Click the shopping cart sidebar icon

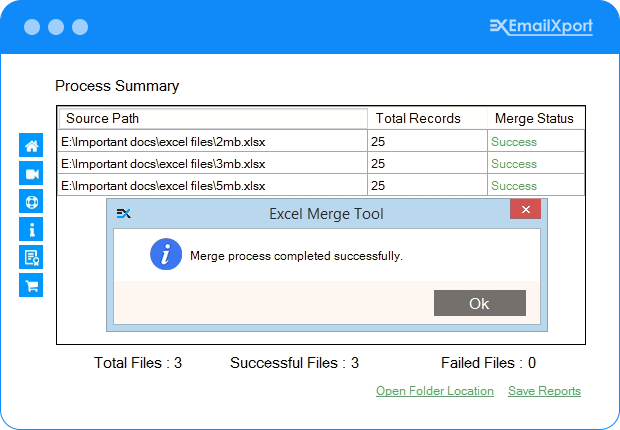tap(31, 285)
